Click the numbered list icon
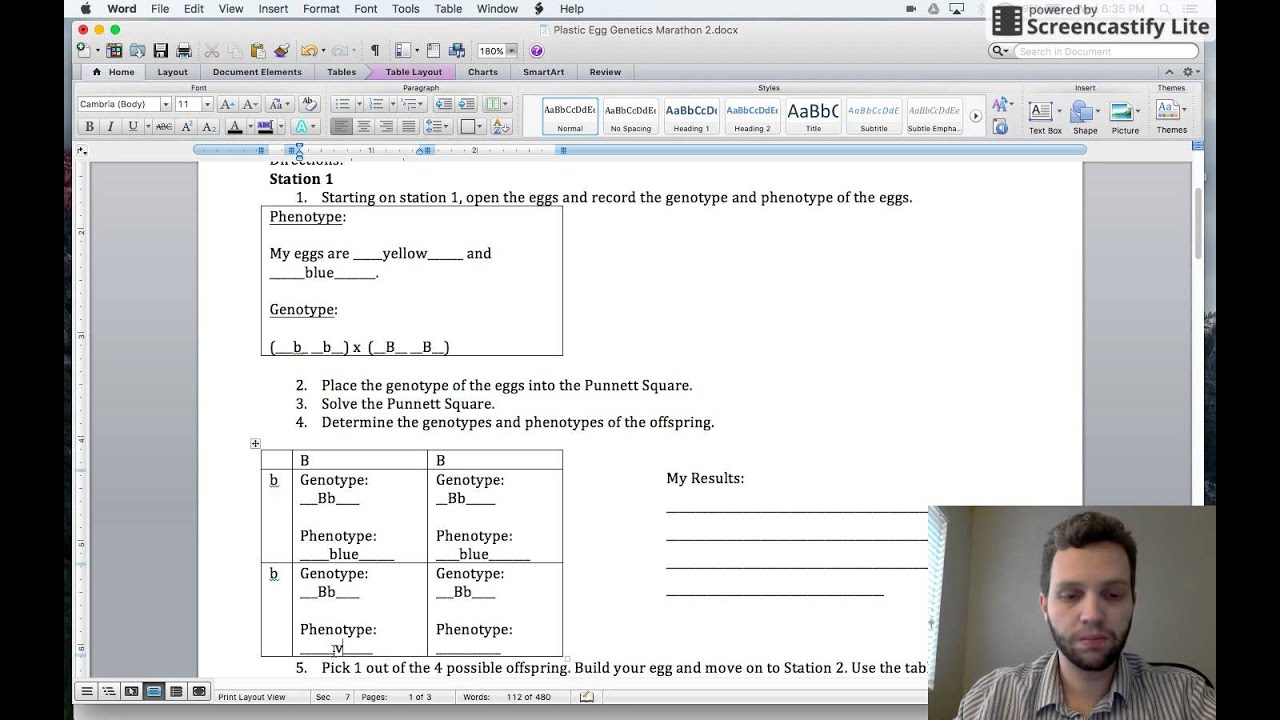This screenshot has width=1280, height=720. click(x=375, y=104)
